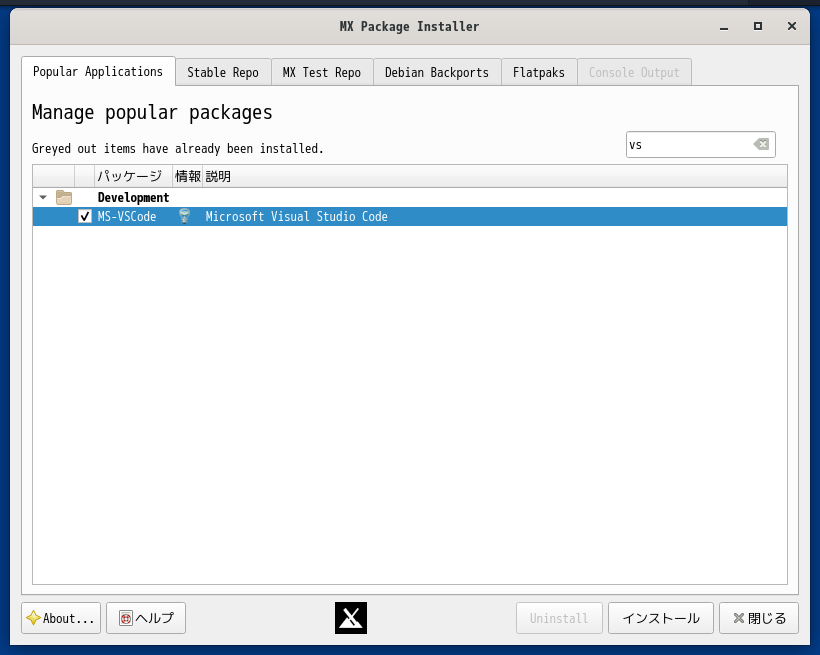Minimize the MX Package Installer window

pos(724,27)
